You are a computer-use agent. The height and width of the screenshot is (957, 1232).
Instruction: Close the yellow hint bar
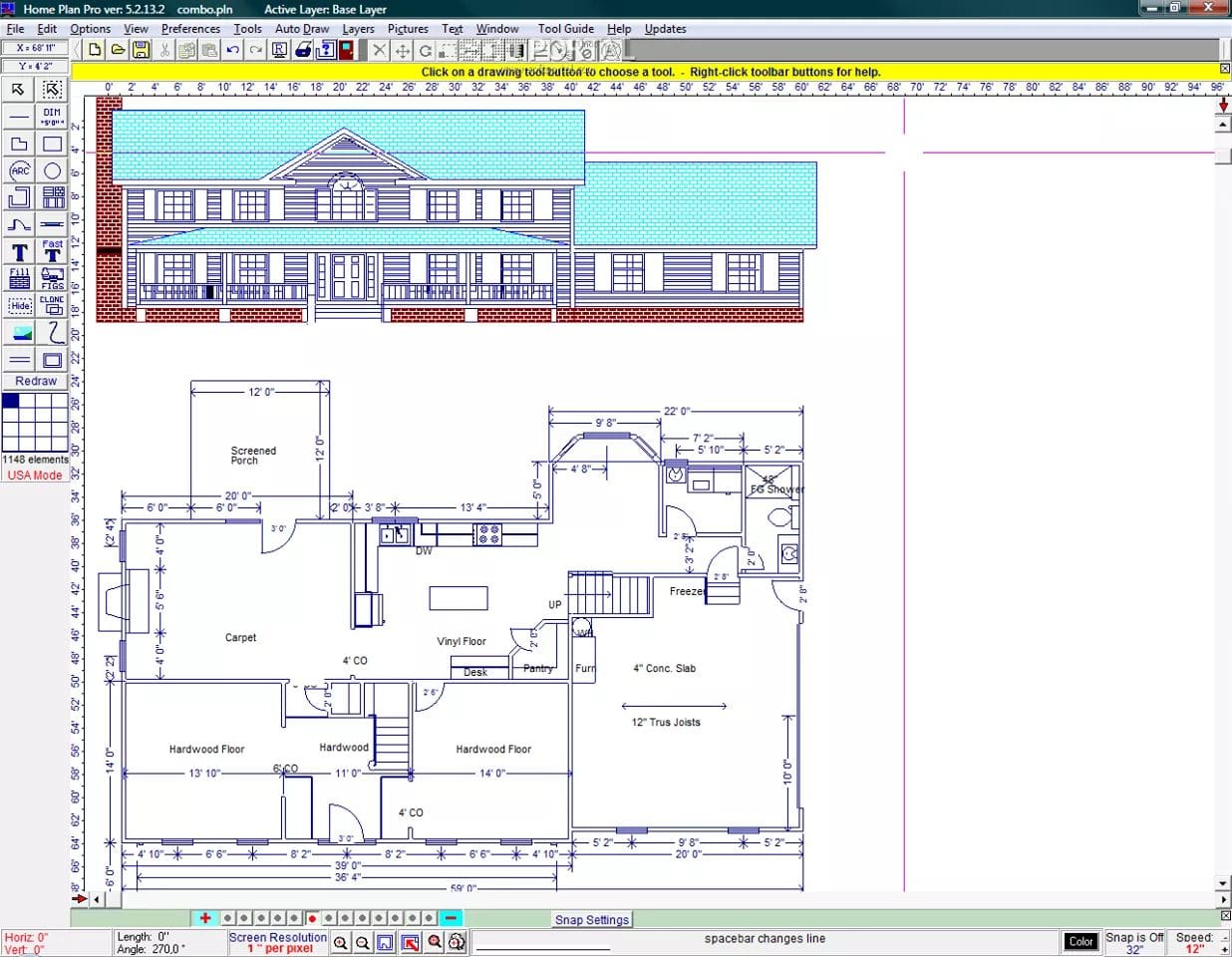click(x=1225, y=69)
